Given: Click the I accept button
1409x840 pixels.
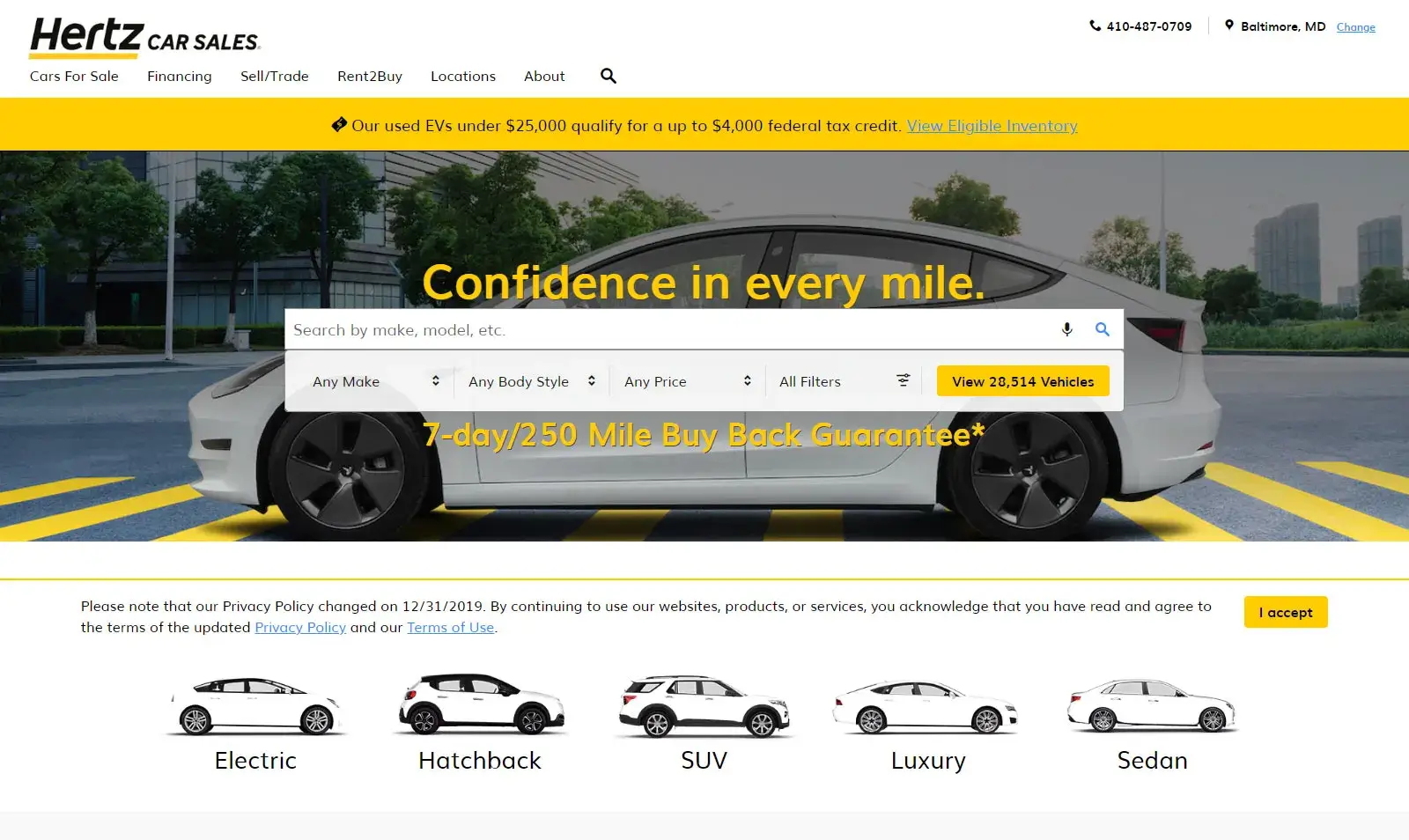Looking at the screenshot, I should pyautogui.click(x=1286, y=612).
